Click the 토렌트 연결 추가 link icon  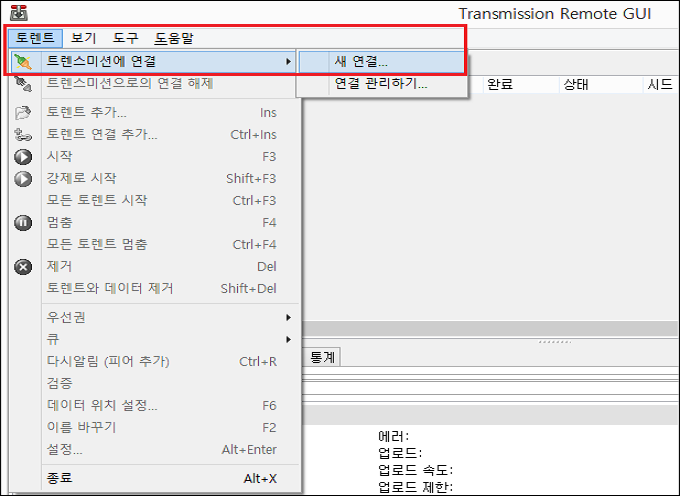coord(23,134)
